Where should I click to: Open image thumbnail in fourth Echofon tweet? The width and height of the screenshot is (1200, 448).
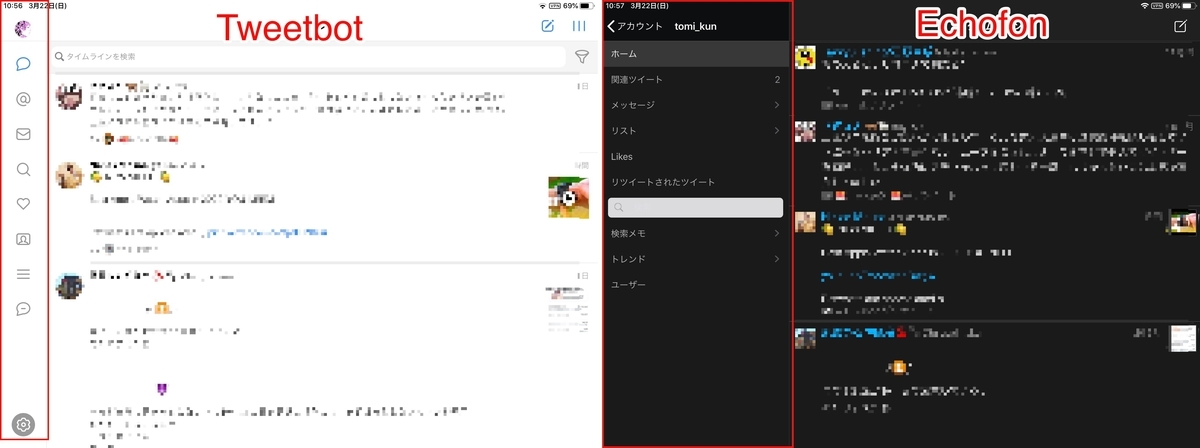click(1183, 339)
